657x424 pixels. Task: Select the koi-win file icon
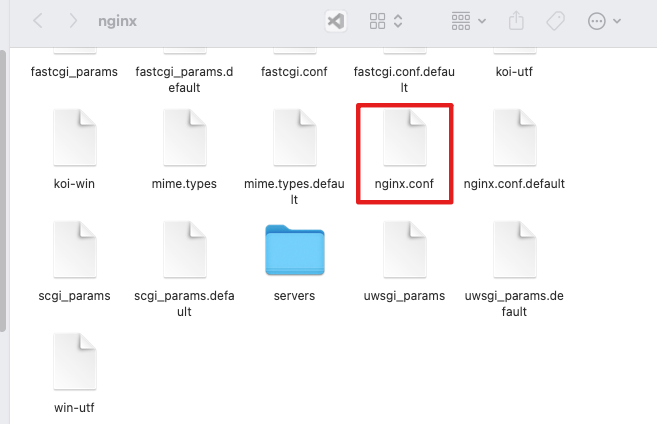pos(75,137)
